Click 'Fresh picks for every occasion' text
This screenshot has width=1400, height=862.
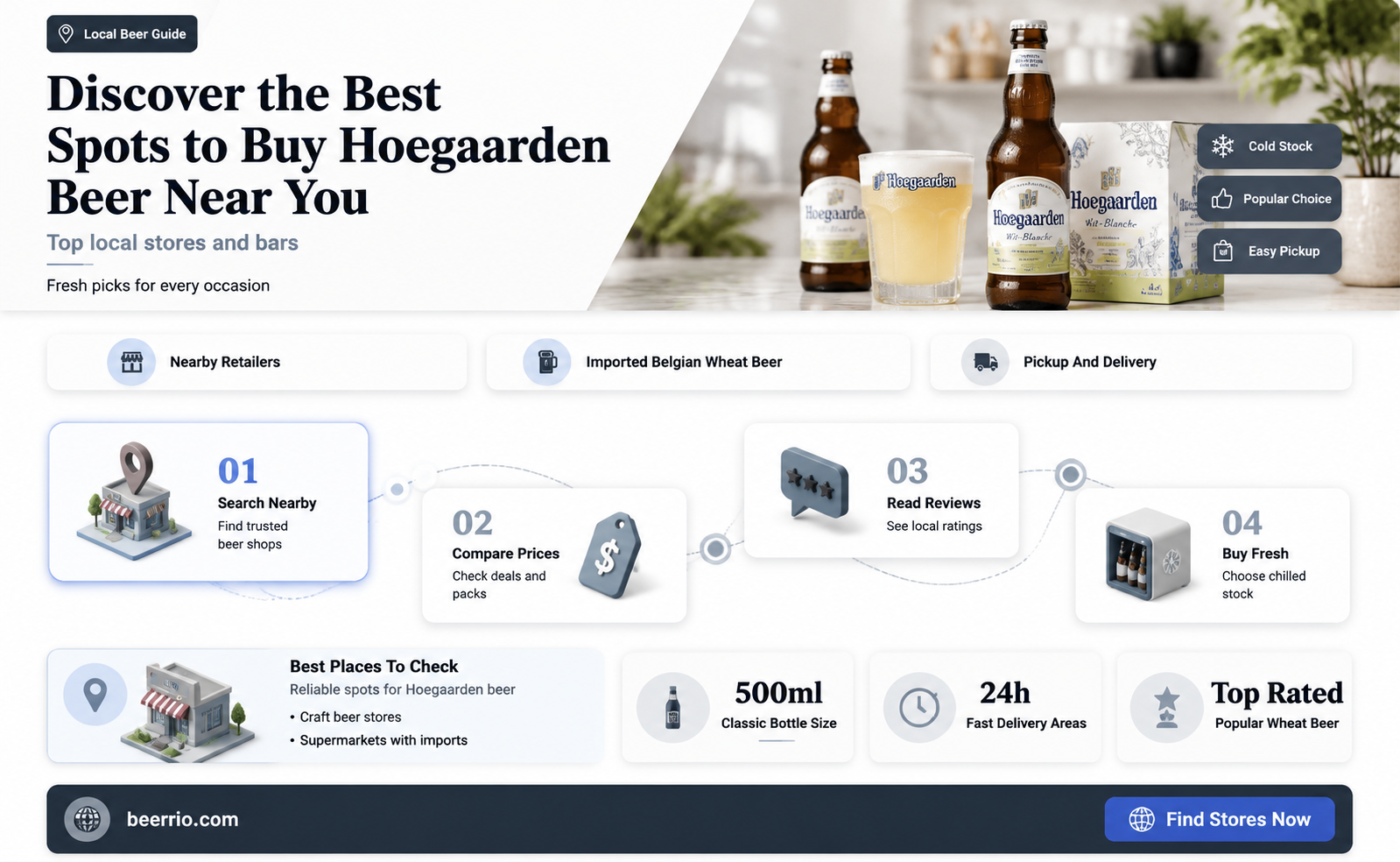[x=158, y=286]
